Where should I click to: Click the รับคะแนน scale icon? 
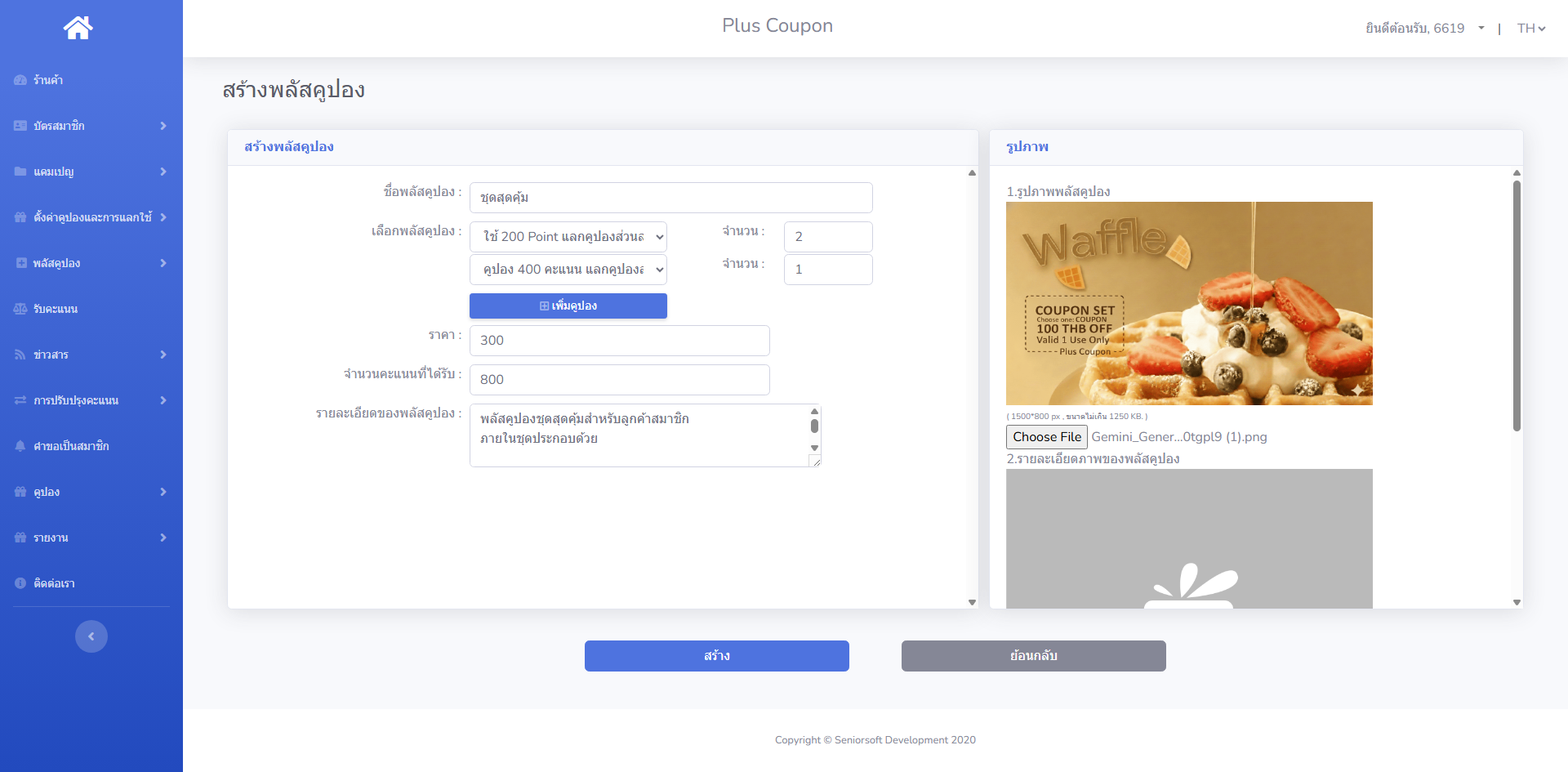20,309
